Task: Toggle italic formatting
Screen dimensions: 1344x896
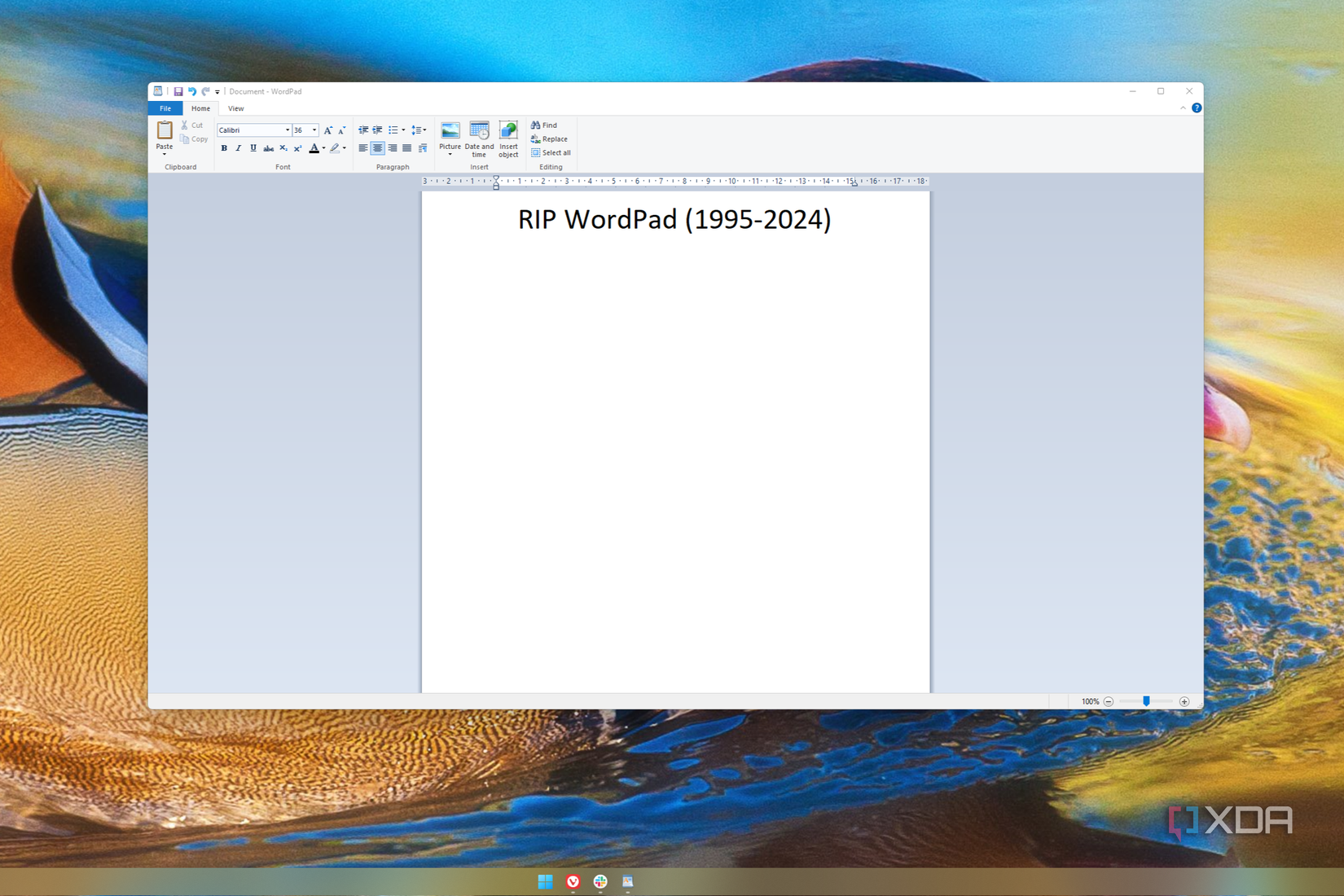Action: click(x=237, y=148)
